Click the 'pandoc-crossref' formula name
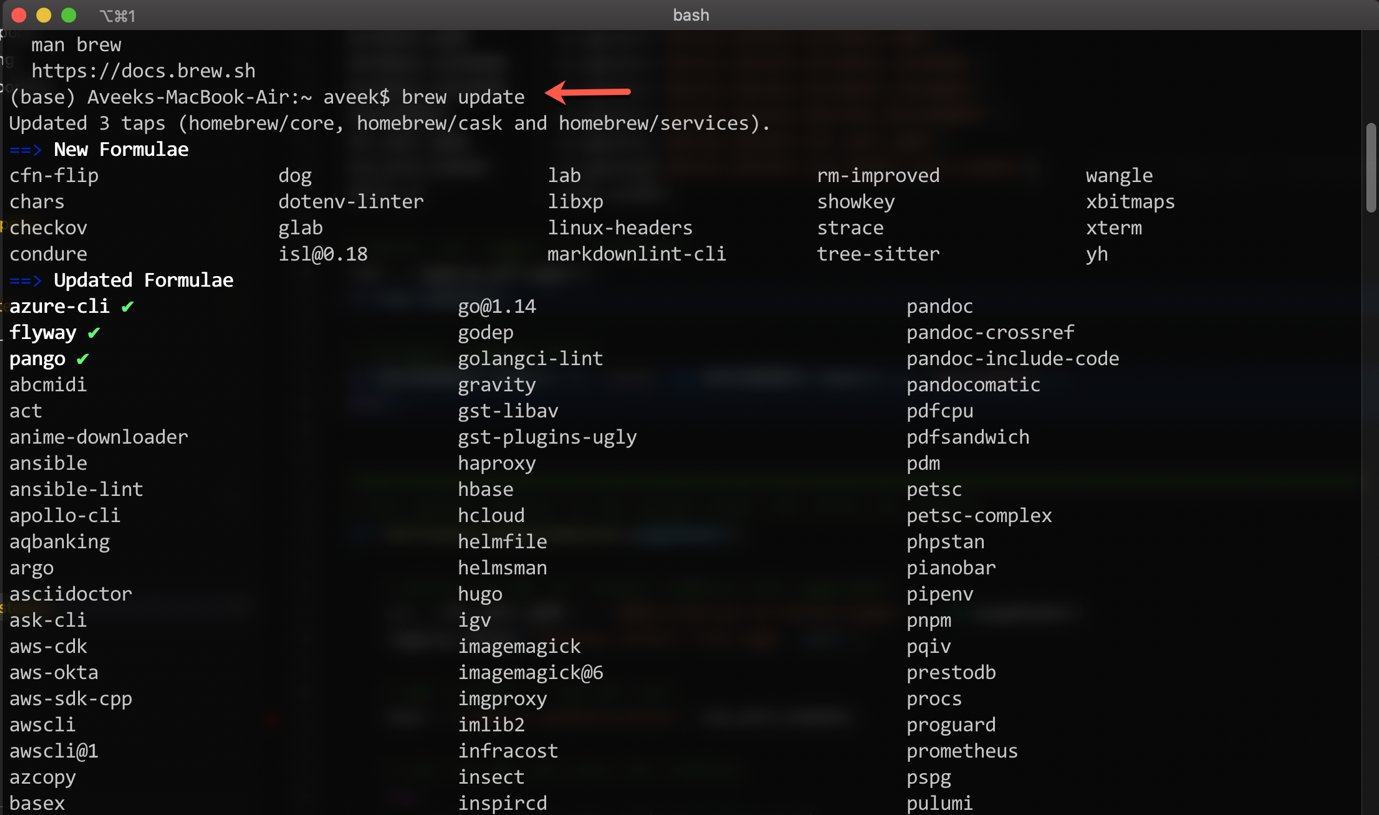Image resolution: width=1379 pixels, height=815 pixels. tap(990, 332)
